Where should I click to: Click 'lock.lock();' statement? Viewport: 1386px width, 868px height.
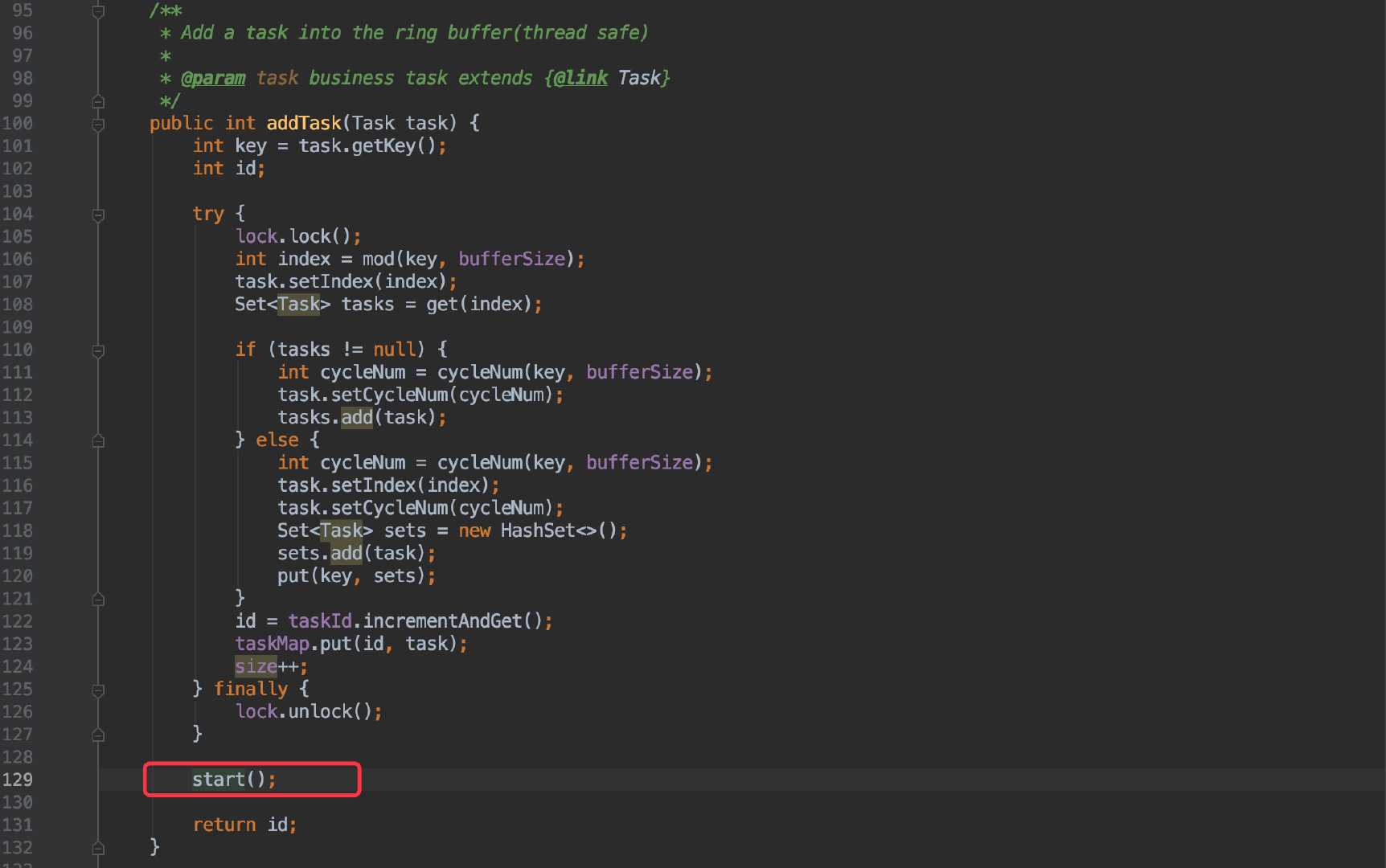298,236
